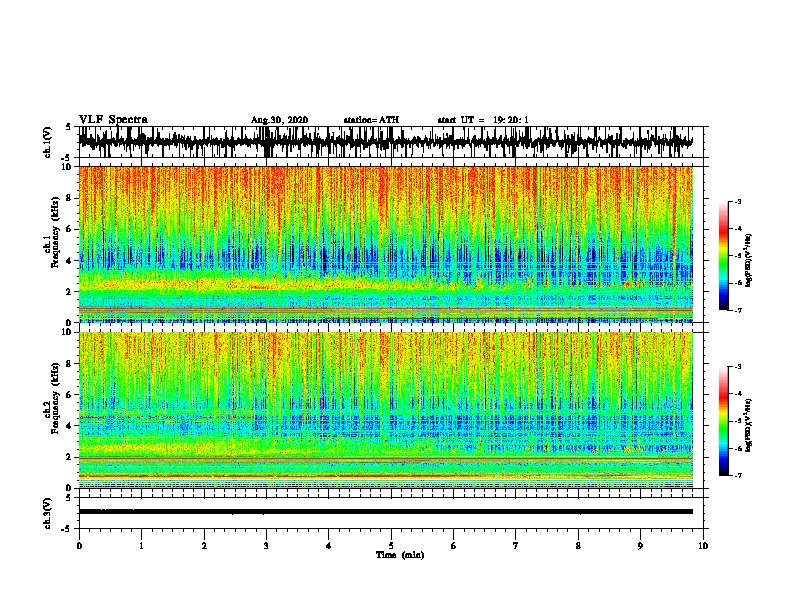Screen dimensions: 792x612
Task: Click the "start UT = 19:20: 1" text
Action: pos(483,120)
